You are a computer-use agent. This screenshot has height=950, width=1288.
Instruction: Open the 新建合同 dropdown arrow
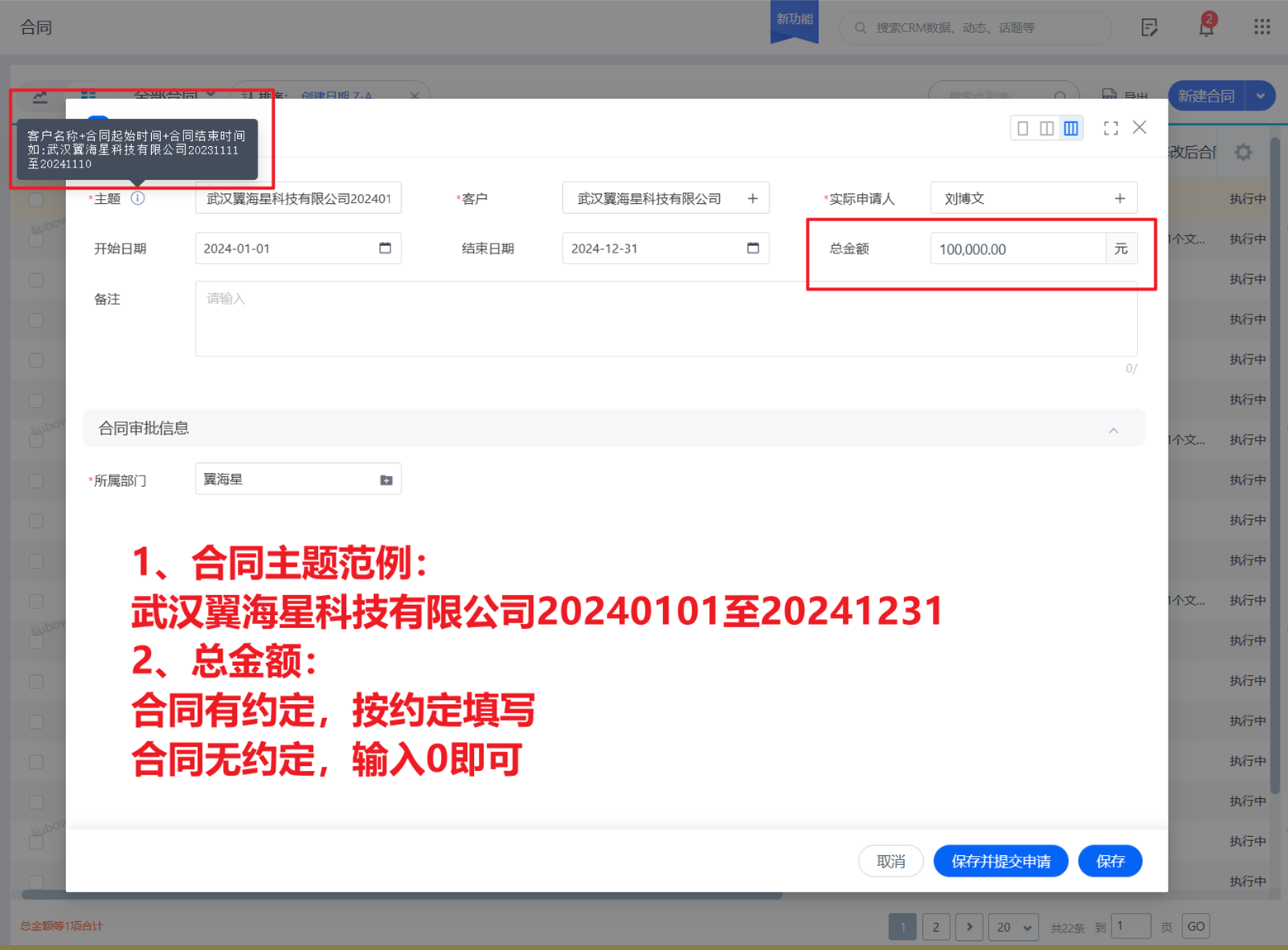point(1260,96)
